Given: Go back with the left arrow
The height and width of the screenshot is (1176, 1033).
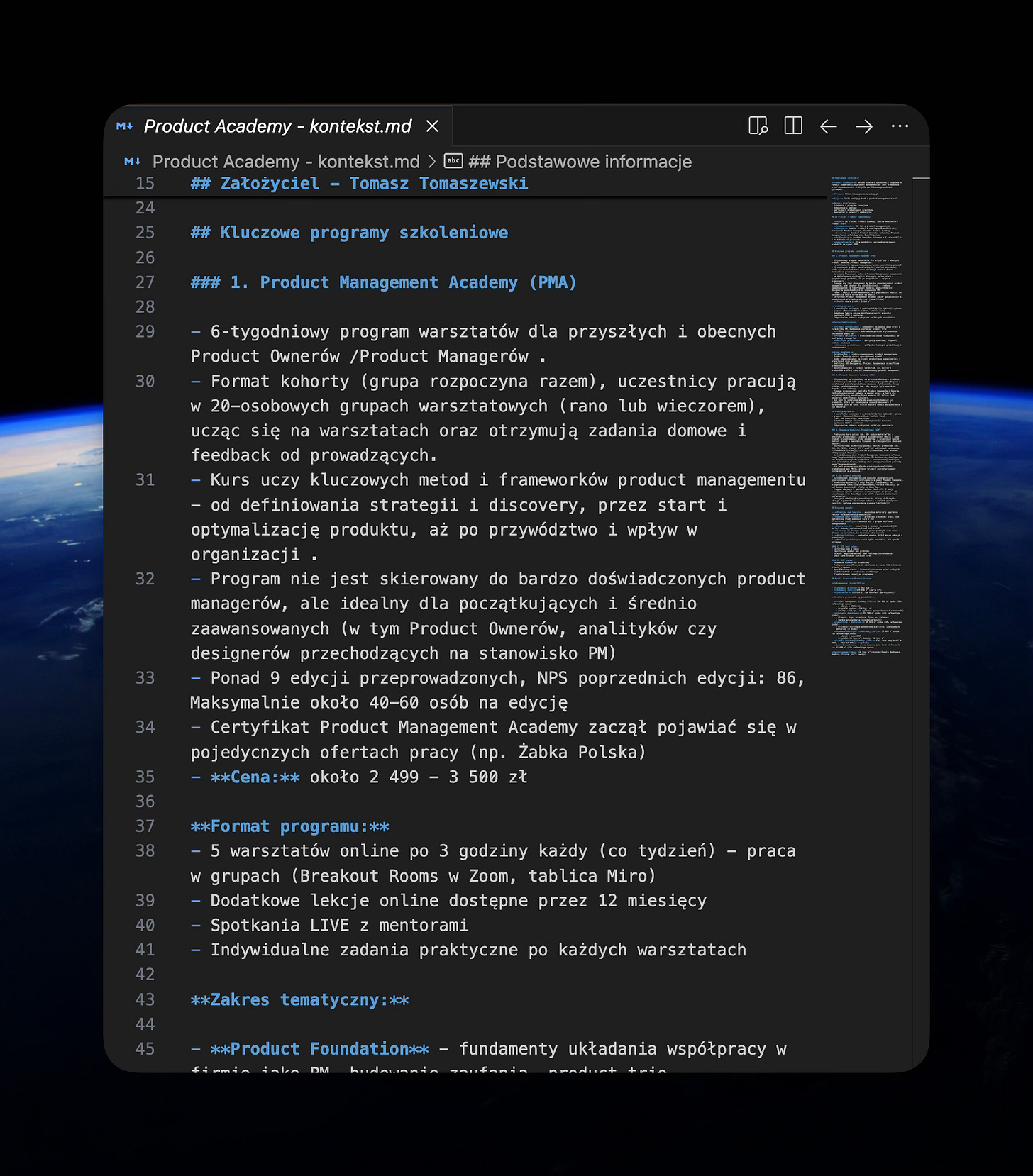Looking at the screenshot, I should tap(829, 126).
